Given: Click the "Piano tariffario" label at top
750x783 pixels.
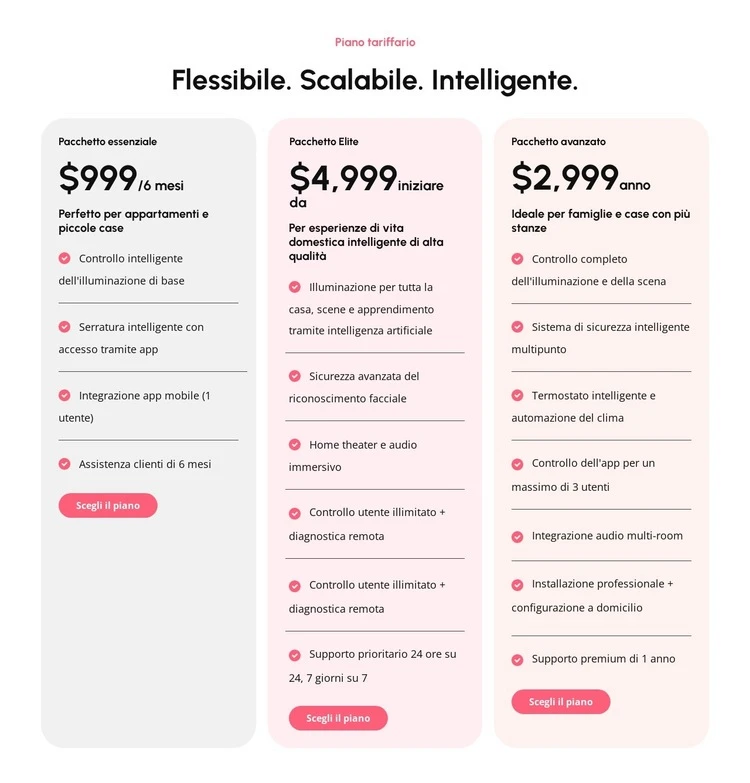Looking at the screenshot, I should [x=375, y=42].
